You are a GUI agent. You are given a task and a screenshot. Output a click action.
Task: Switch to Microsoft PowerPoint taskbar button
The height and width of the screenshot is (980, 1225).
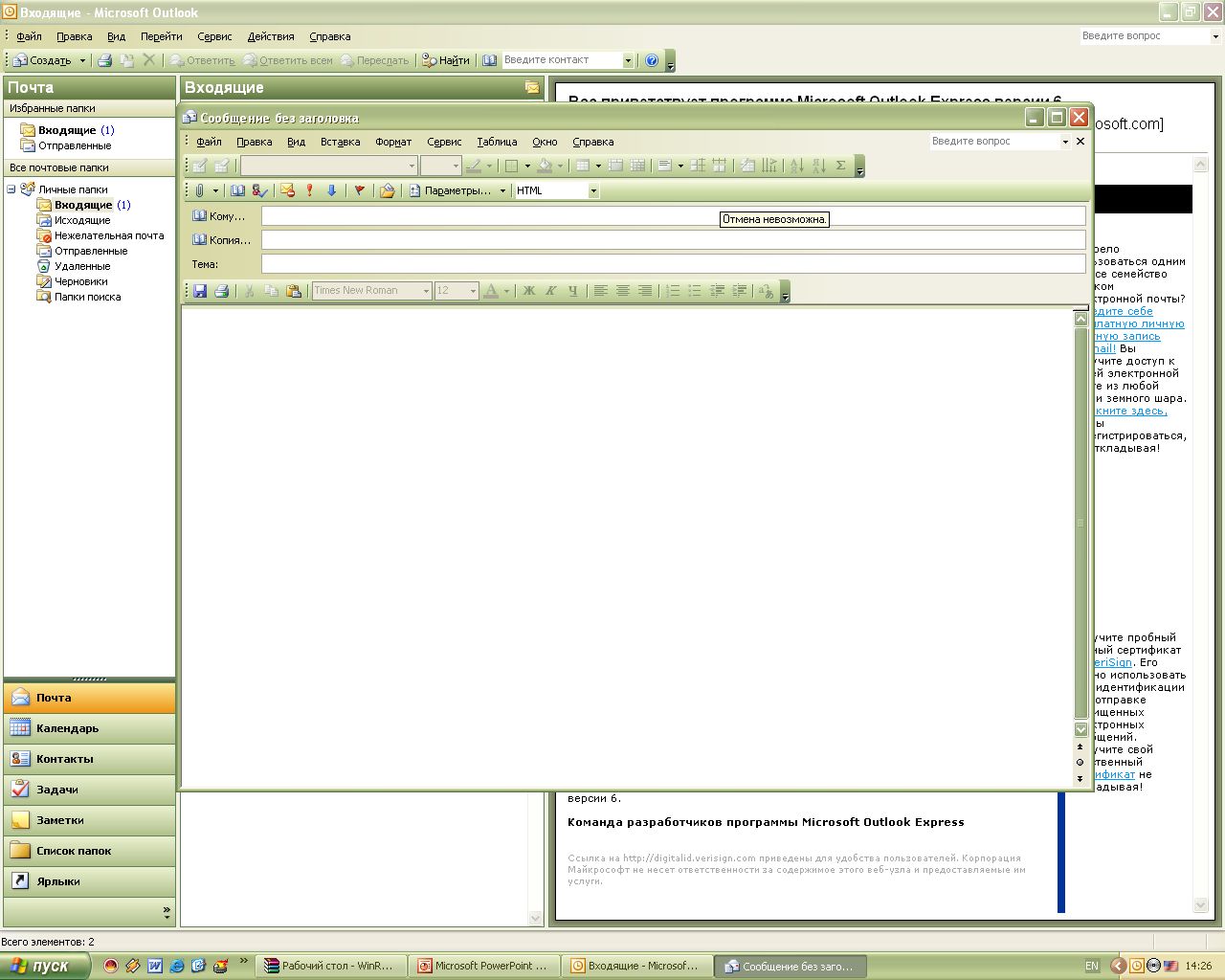pyautogui.click(x=483, y=967)
